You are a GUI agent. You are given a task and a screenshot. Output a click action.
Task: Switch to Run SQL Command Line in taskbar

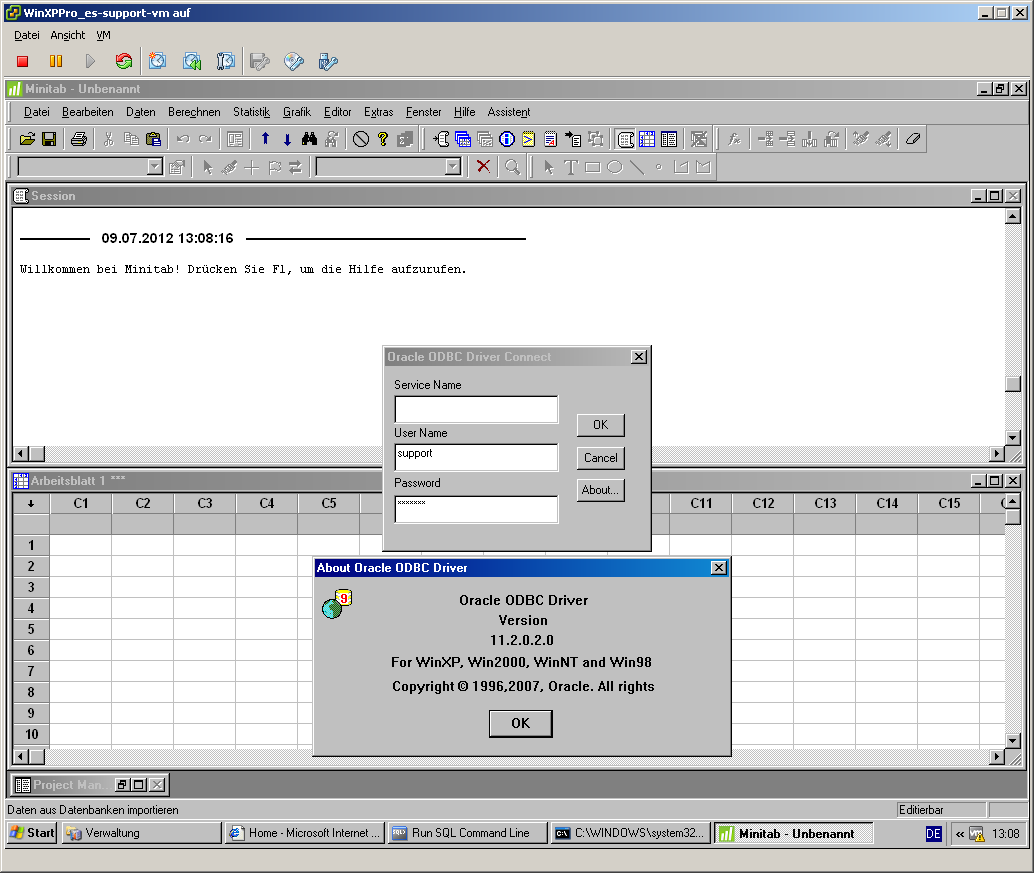click(468, 833)
